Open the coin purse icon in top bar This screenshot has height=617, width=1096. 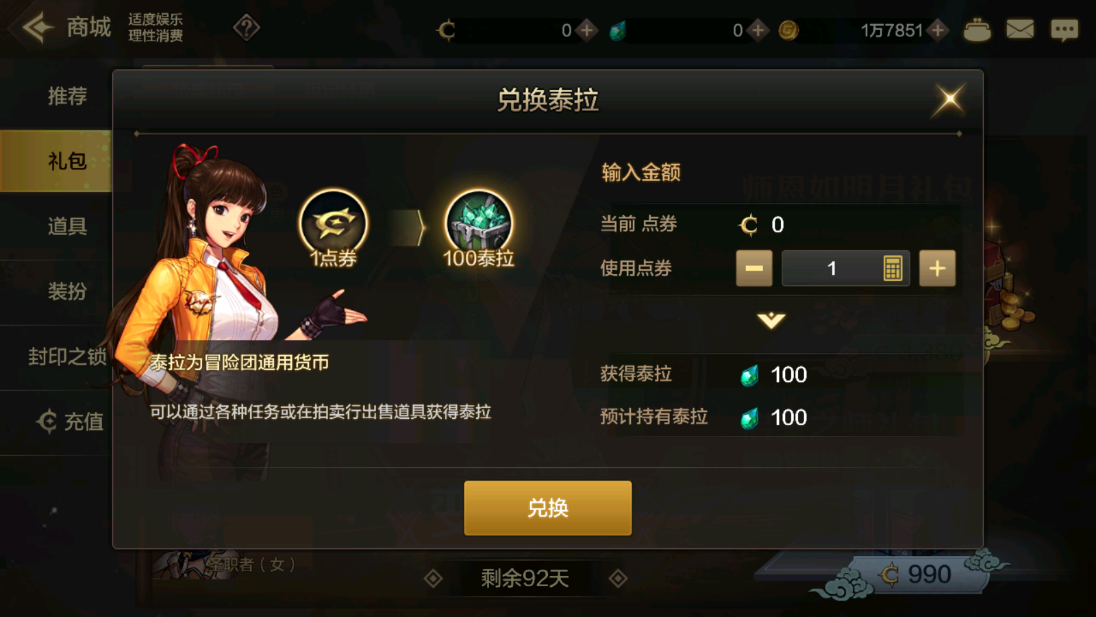[976, 30]
